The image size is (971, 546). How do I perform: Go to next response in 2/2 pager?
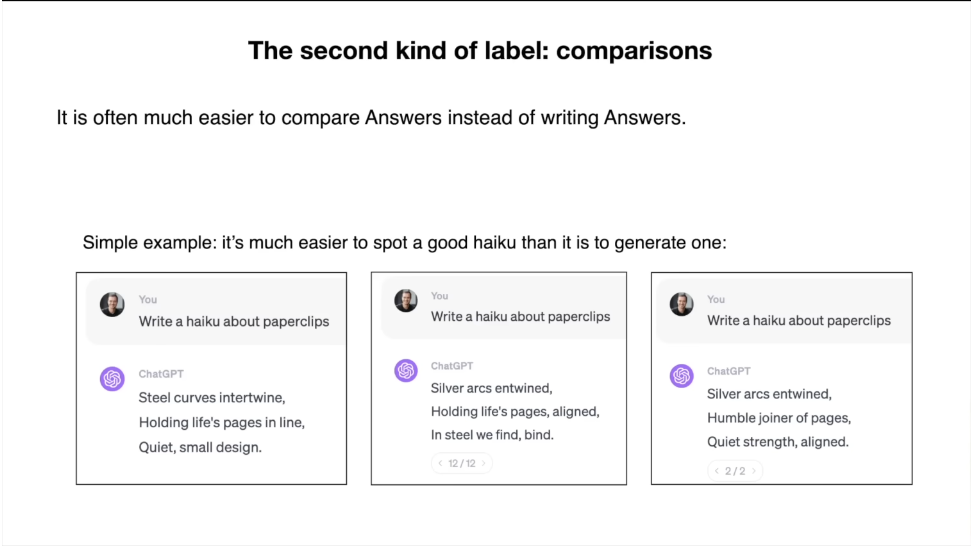click(x=754, y=470)
